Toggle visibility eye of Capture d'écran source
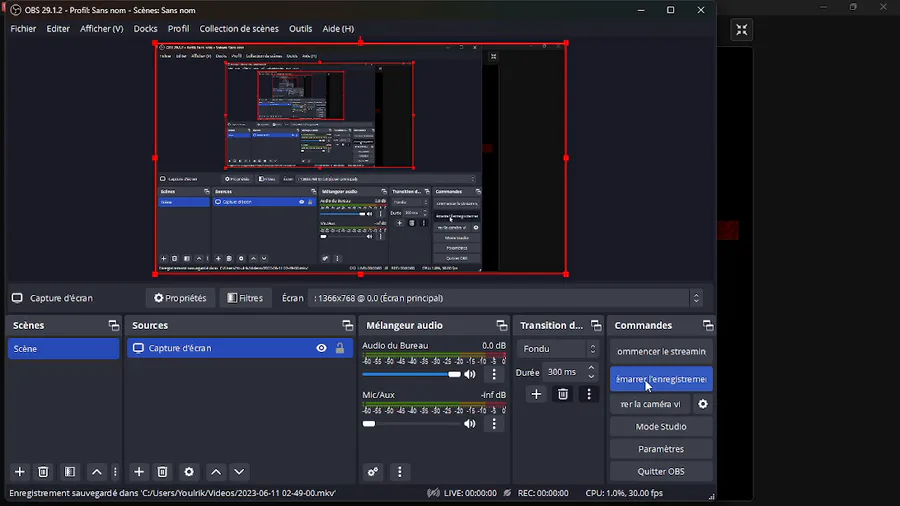The width and height of the screenshot is (900, 506). click(321, 348)
